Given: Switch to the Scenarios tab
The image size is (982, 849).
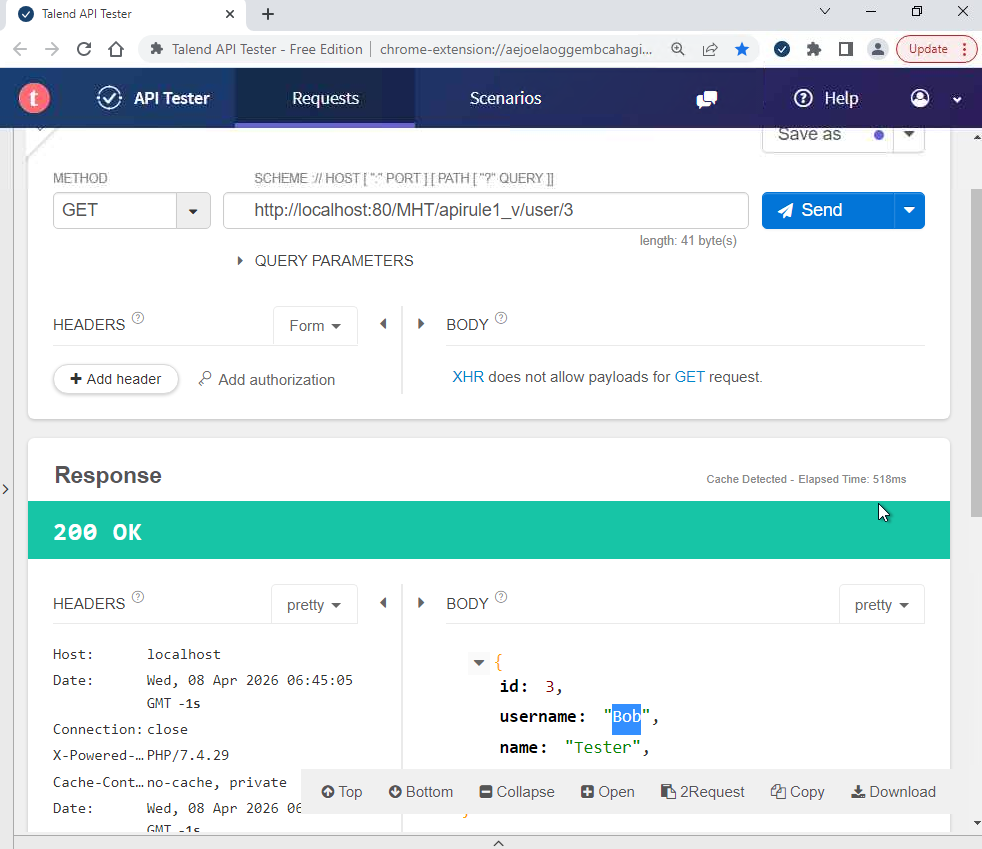Looking at the screenshot, I should pos(505,98).
